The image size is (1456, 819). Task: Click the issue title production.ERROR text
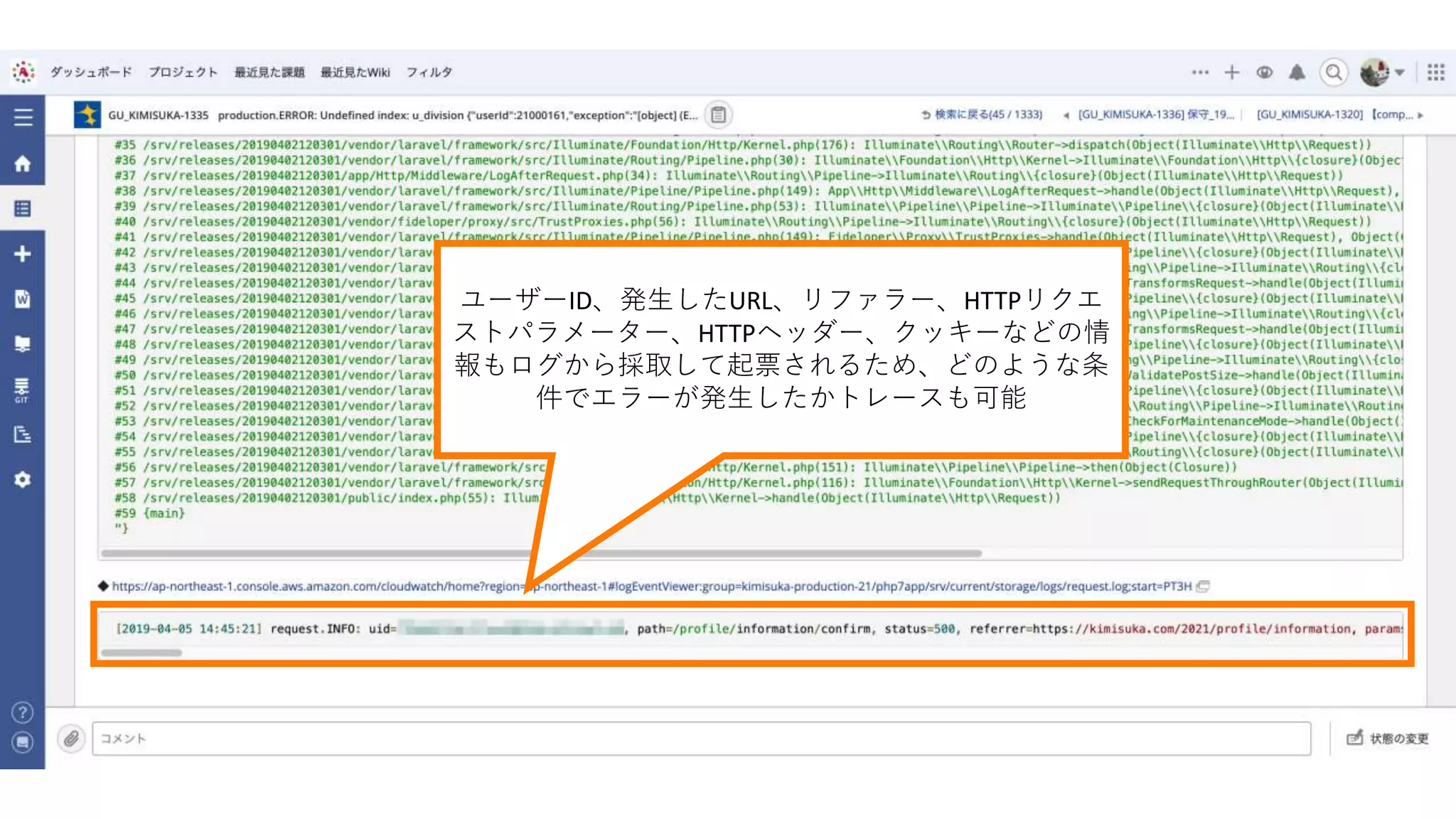tap(458, 115)
